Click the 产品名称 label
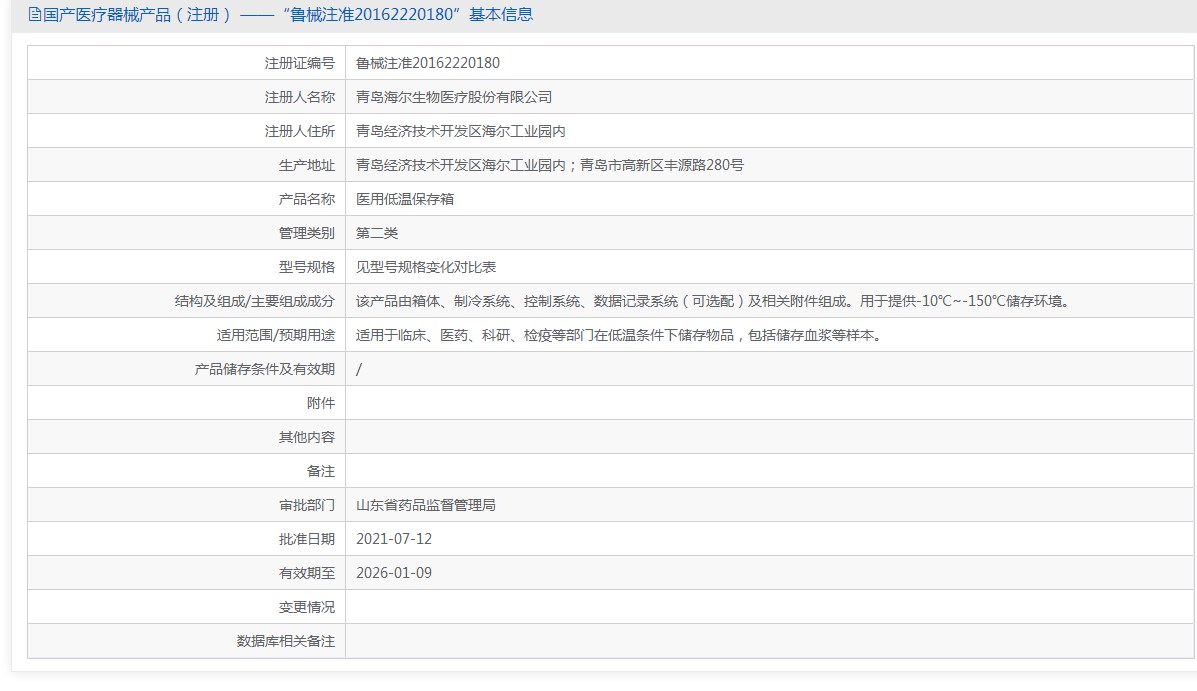 306,199
